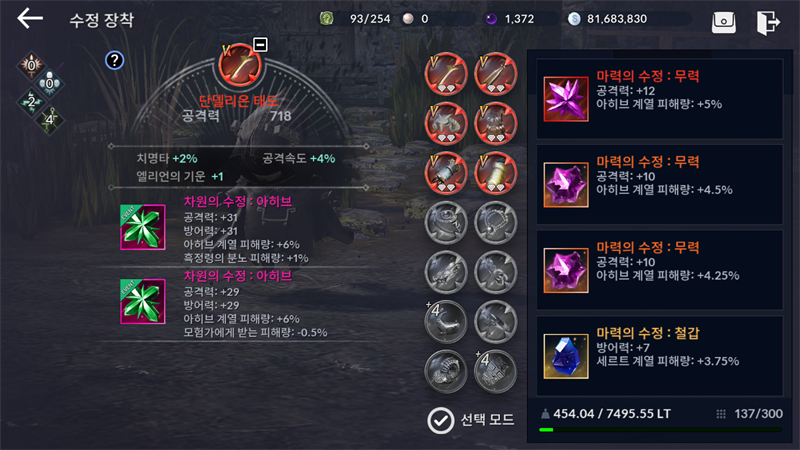Choose the 마력의 수정 : 철갑 crystal

point(660,356)
